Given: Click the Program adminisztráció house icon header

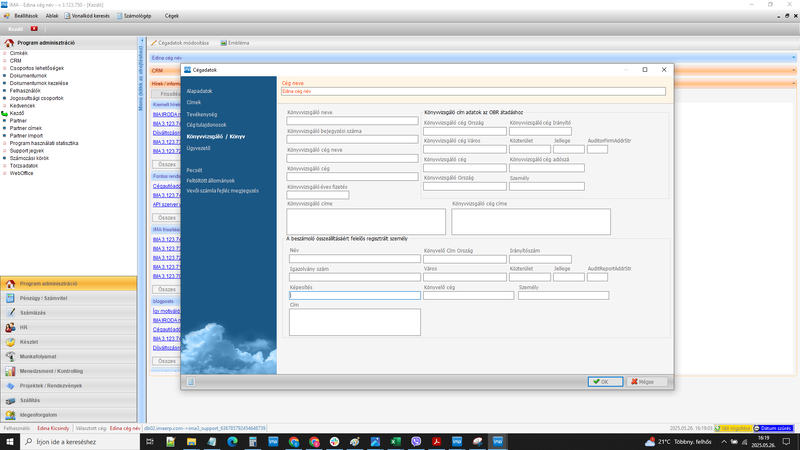Looking at the screenshot, I should [9, 43].
